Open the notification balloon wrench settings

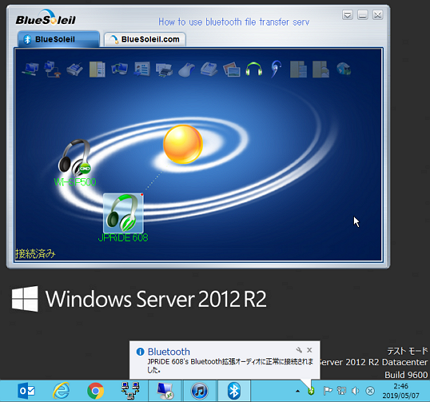pyautogui.click(x=299, y=350)
